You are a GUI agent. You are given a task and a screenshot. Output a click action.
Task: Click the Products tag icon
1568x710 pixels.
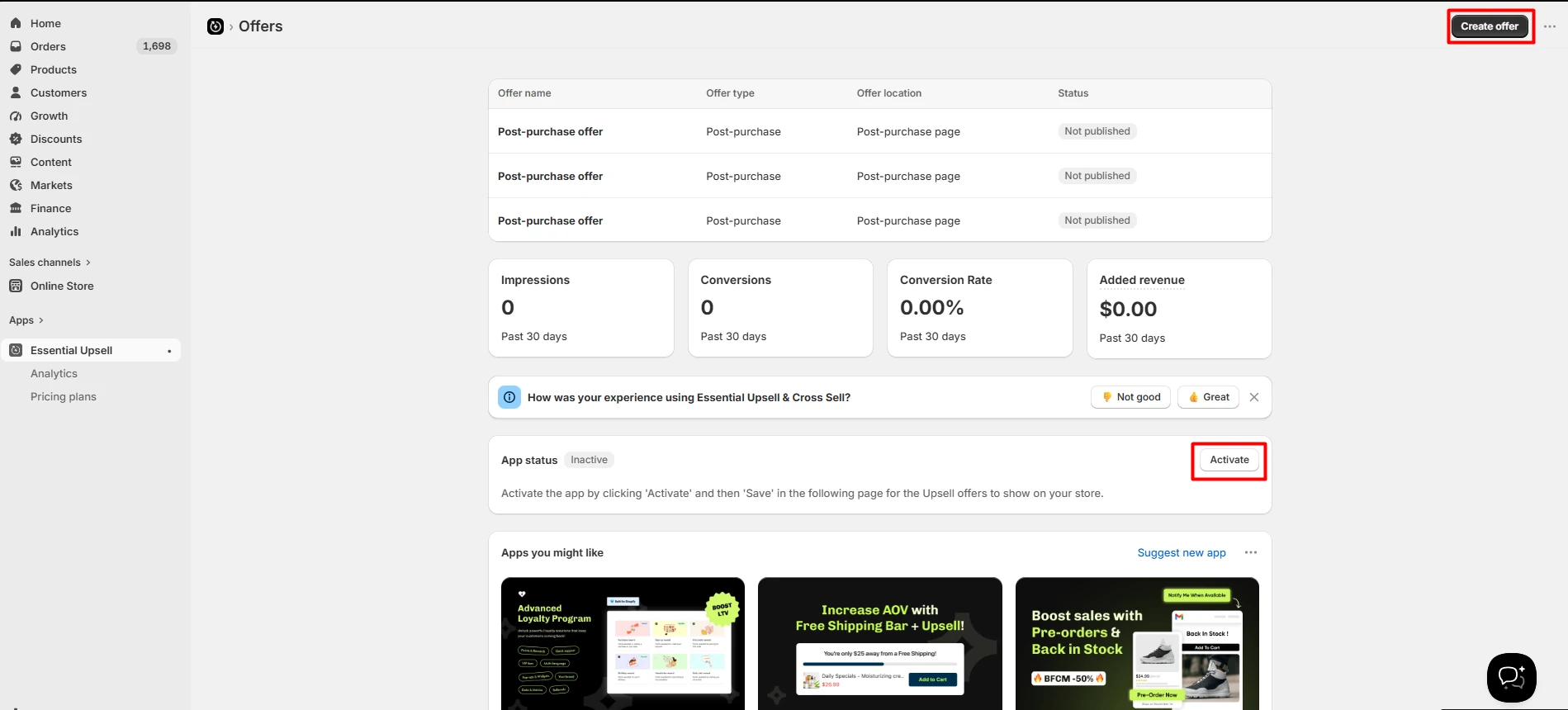click(x=16, y=69)
